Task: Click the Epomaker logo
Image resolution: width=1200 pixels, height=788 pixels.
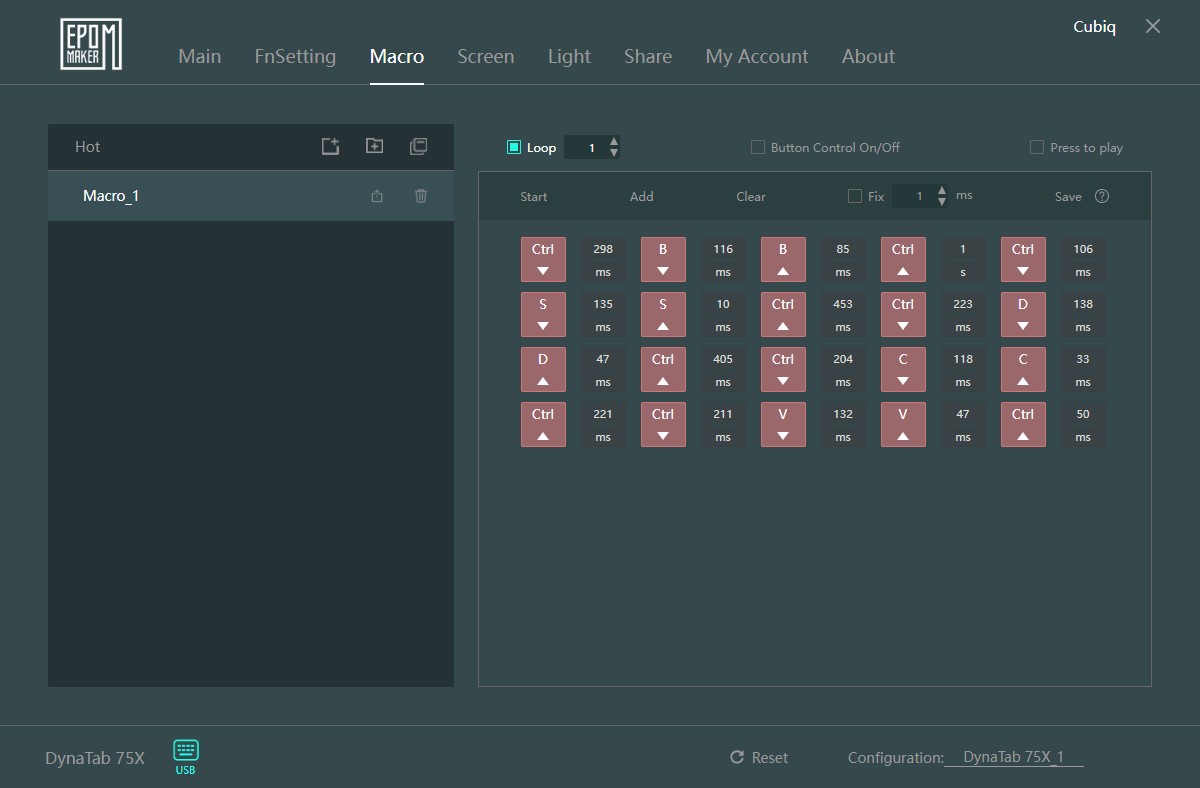Action: point(90,44)
